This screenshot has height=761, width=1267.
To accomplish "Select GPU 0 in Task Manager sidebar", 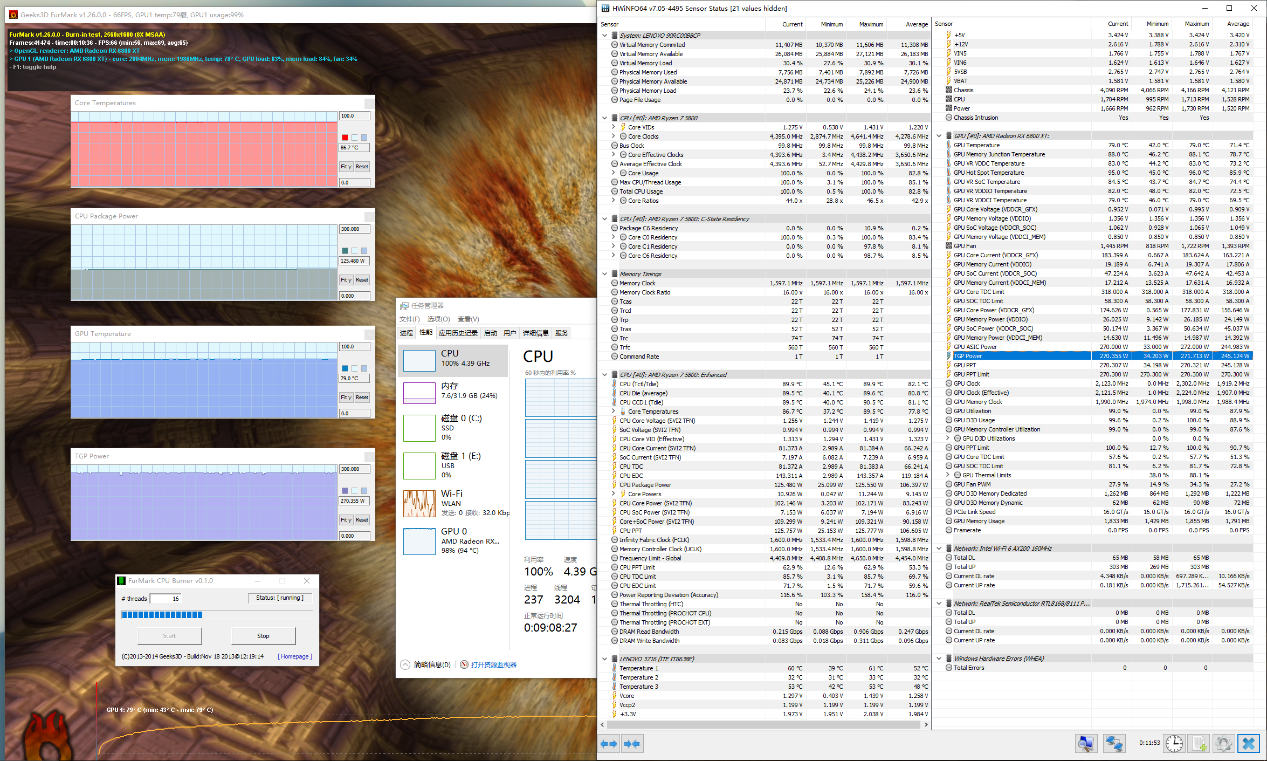I will coord(454,541).
